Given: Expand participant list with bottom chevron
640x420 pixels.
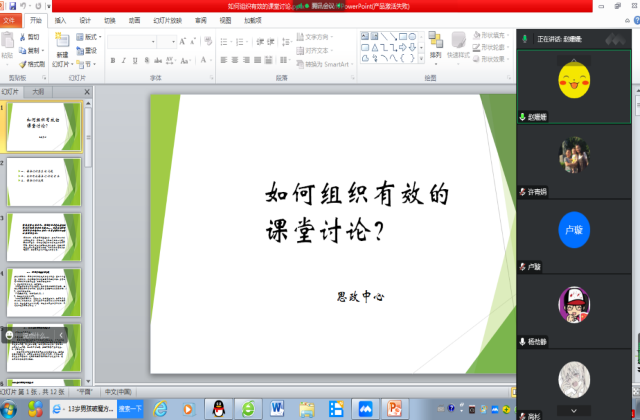Looking at the screenshot, I should pyautogui.click(x=573, y=409).
